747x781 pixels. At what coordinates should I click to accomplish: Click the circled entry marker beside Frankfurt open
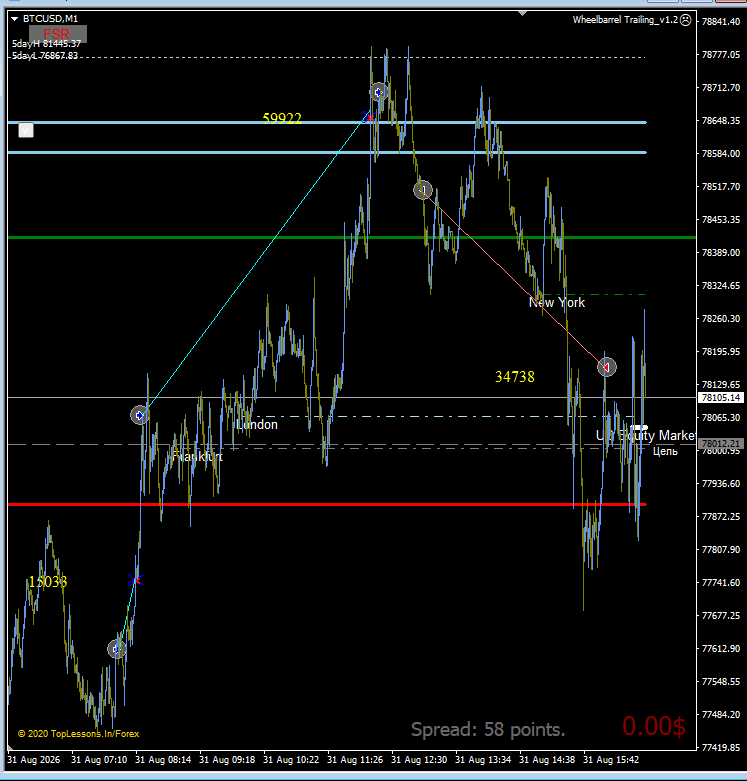139,415
